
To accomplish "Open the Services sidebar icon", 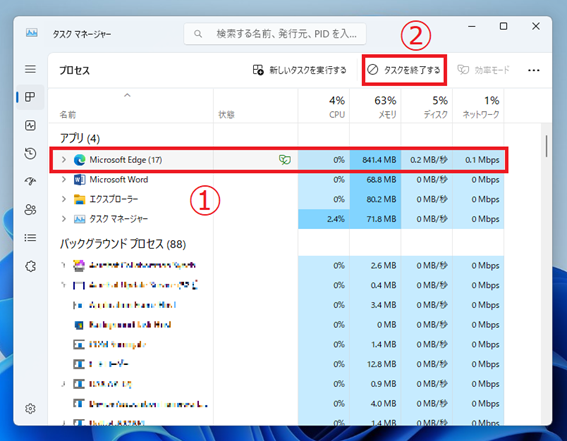I will [30, 266].
